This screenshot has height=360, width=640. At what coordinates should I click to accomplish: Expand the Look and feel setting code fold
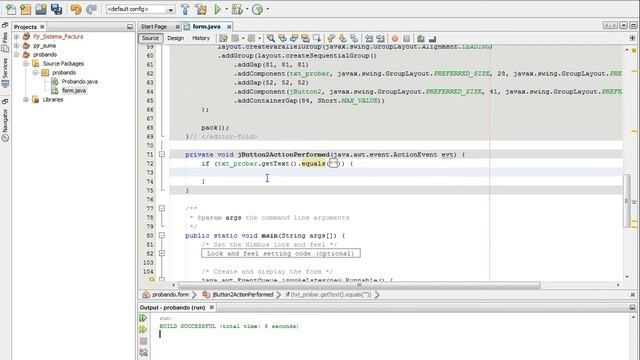tap(162, 253)
